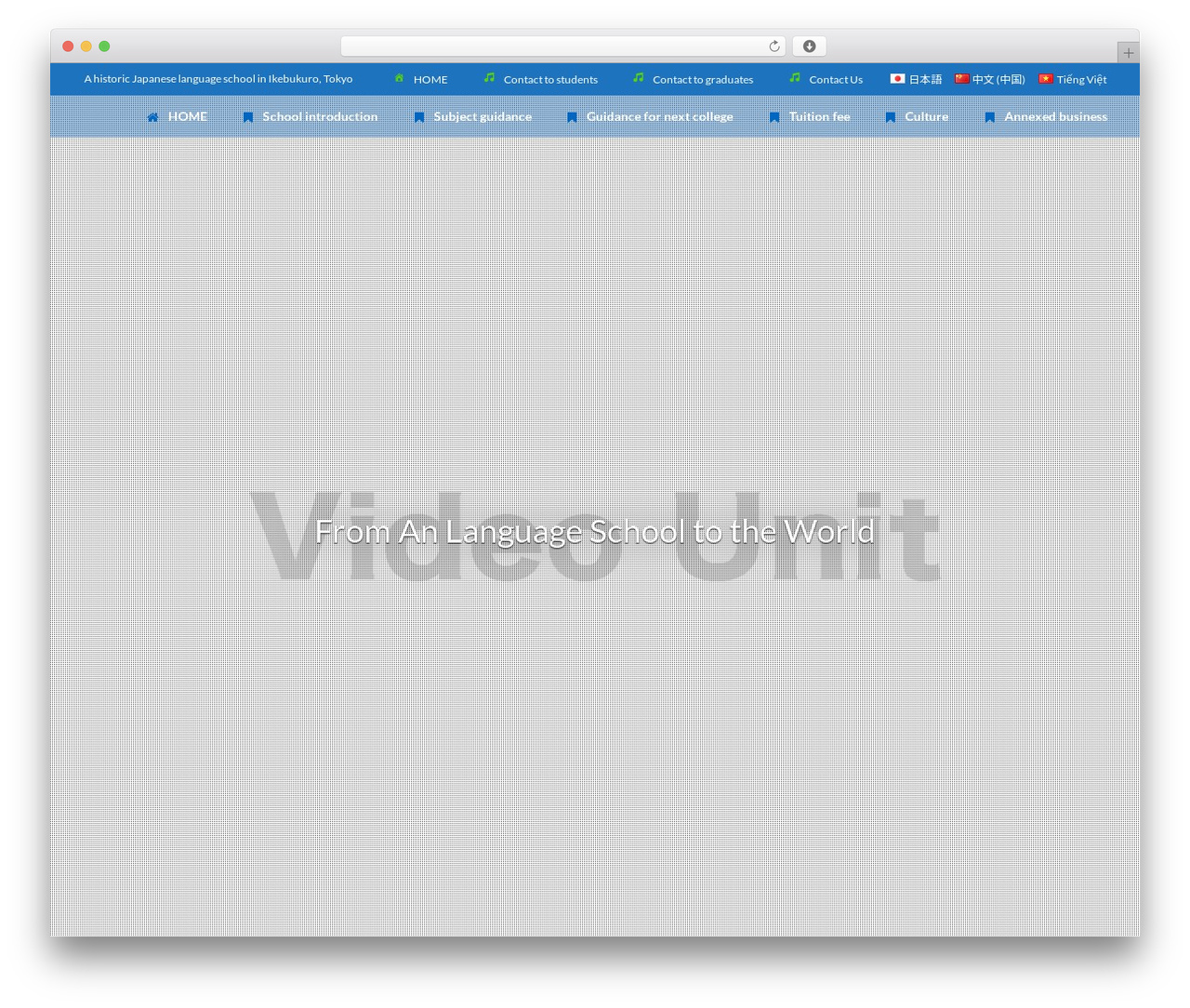
Task: Click the music note icon beside Contact to graduates
Action: pos(638,78)
